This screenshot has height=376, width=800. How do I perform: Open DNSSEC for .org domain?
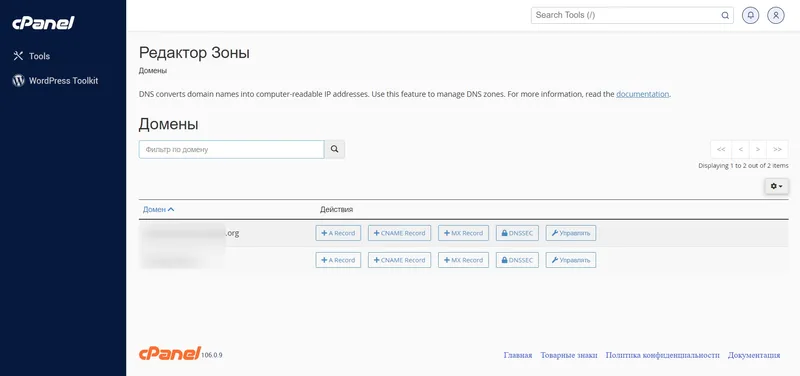click(517, 233)
